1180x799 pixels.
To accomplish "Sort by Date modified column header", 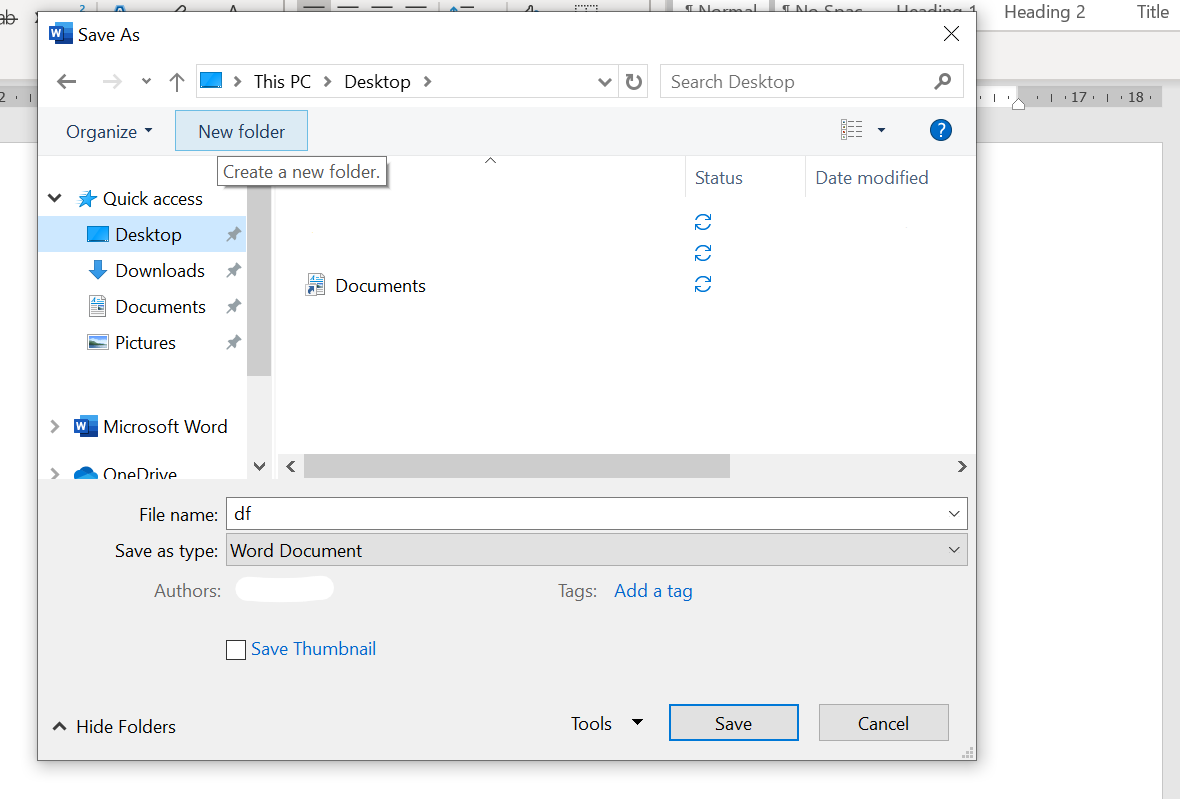I will [x=872, y=178].
